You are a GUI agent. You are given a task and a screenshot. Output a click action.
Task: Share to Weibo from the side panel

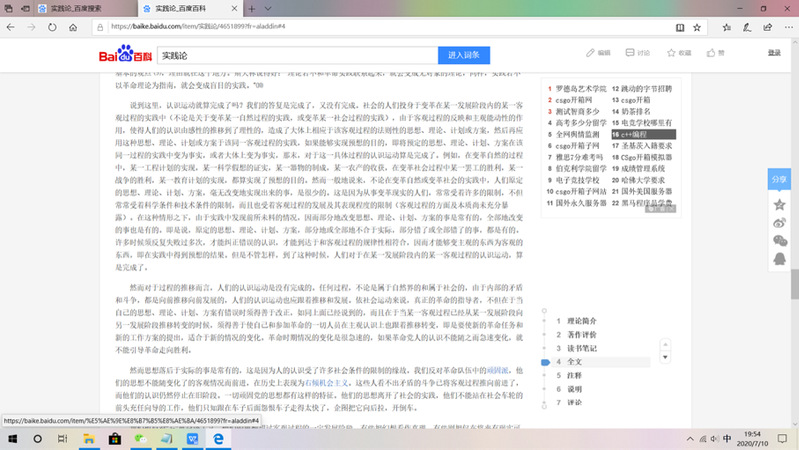point(779,221)
